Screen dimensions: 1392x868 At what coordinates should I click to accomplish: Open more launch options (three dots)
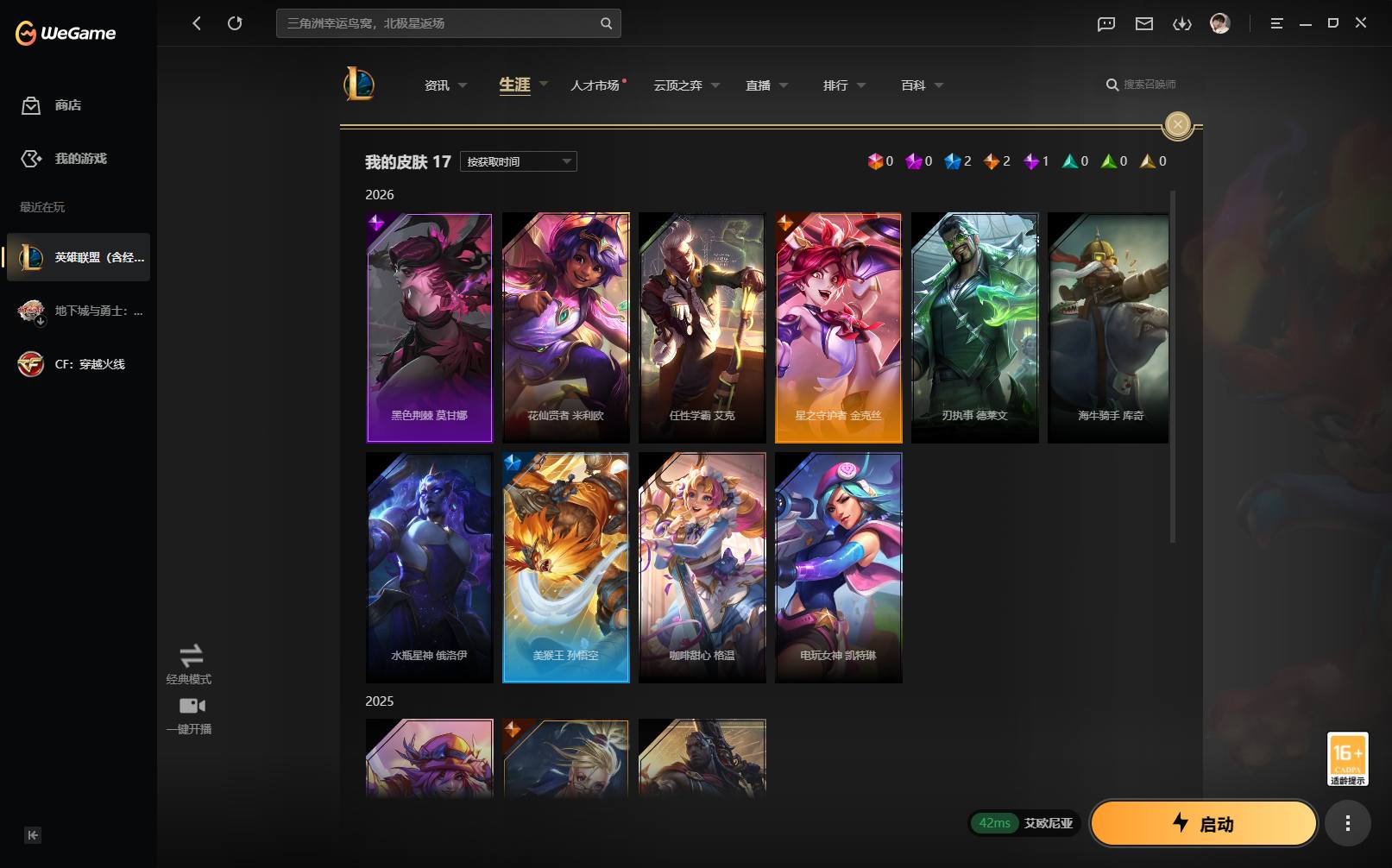(1347, 824)
